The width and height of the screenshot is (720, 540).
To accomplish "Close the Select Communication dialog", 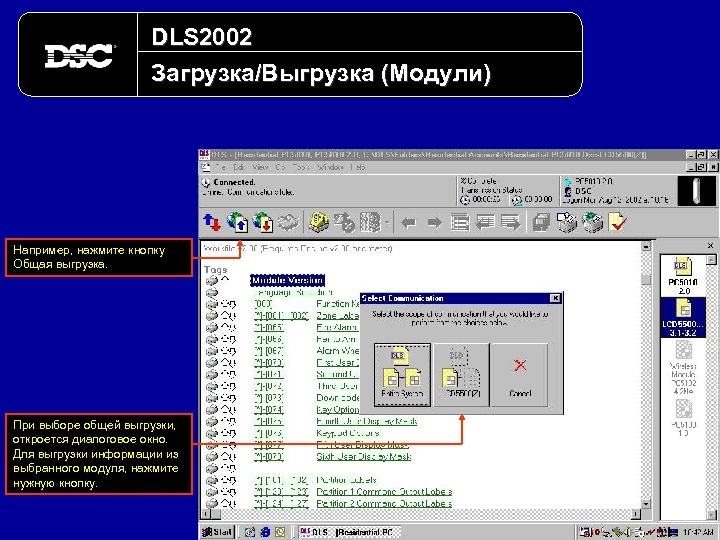I will tap(555, 298).
